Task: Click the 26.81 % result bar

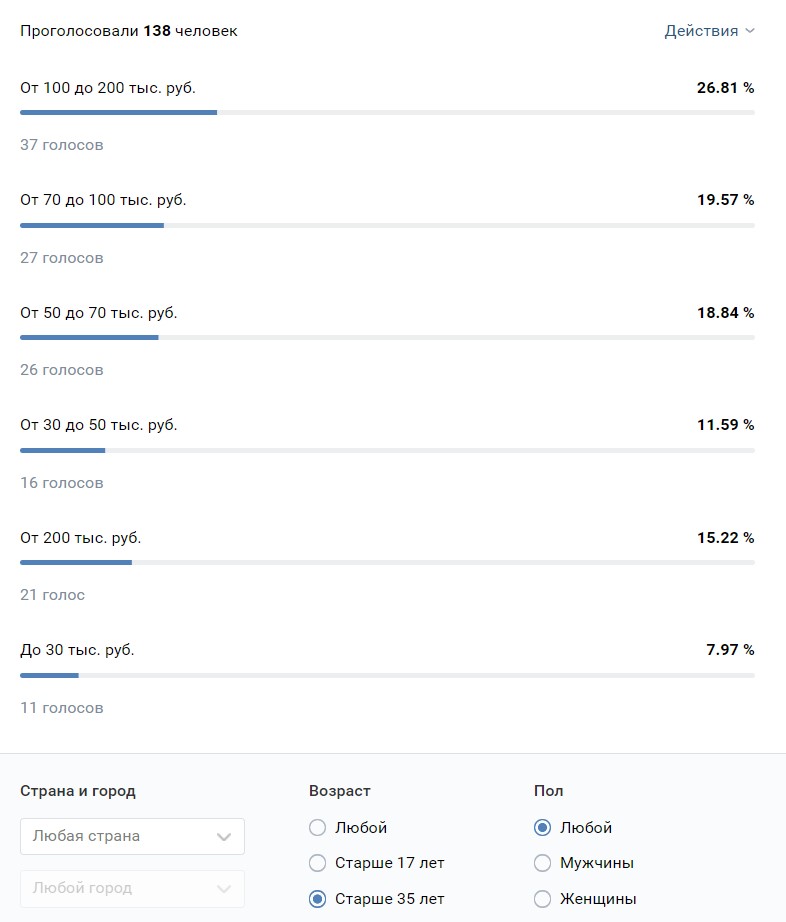Action: coord(387,112)
